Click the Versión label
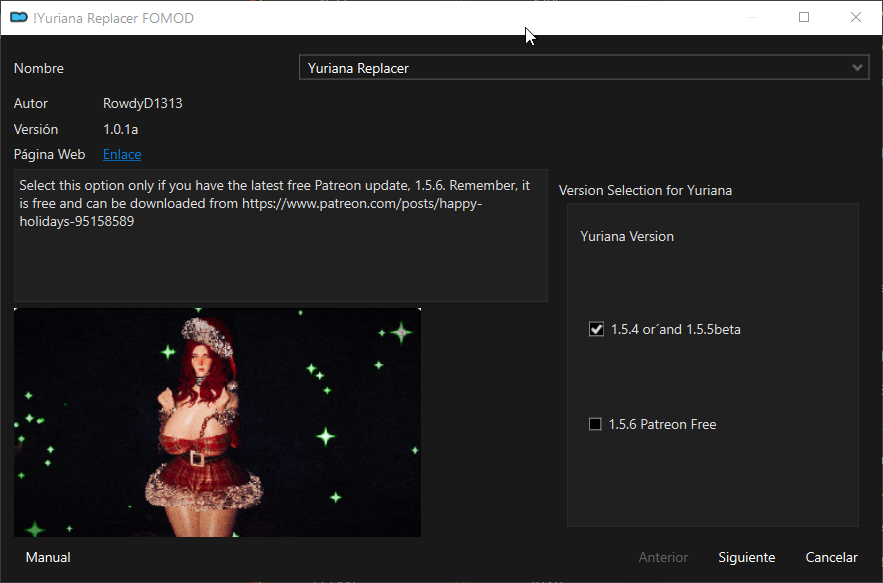This screenshot has width=883, height=583. pyautogui.click(x=36, y=129)
